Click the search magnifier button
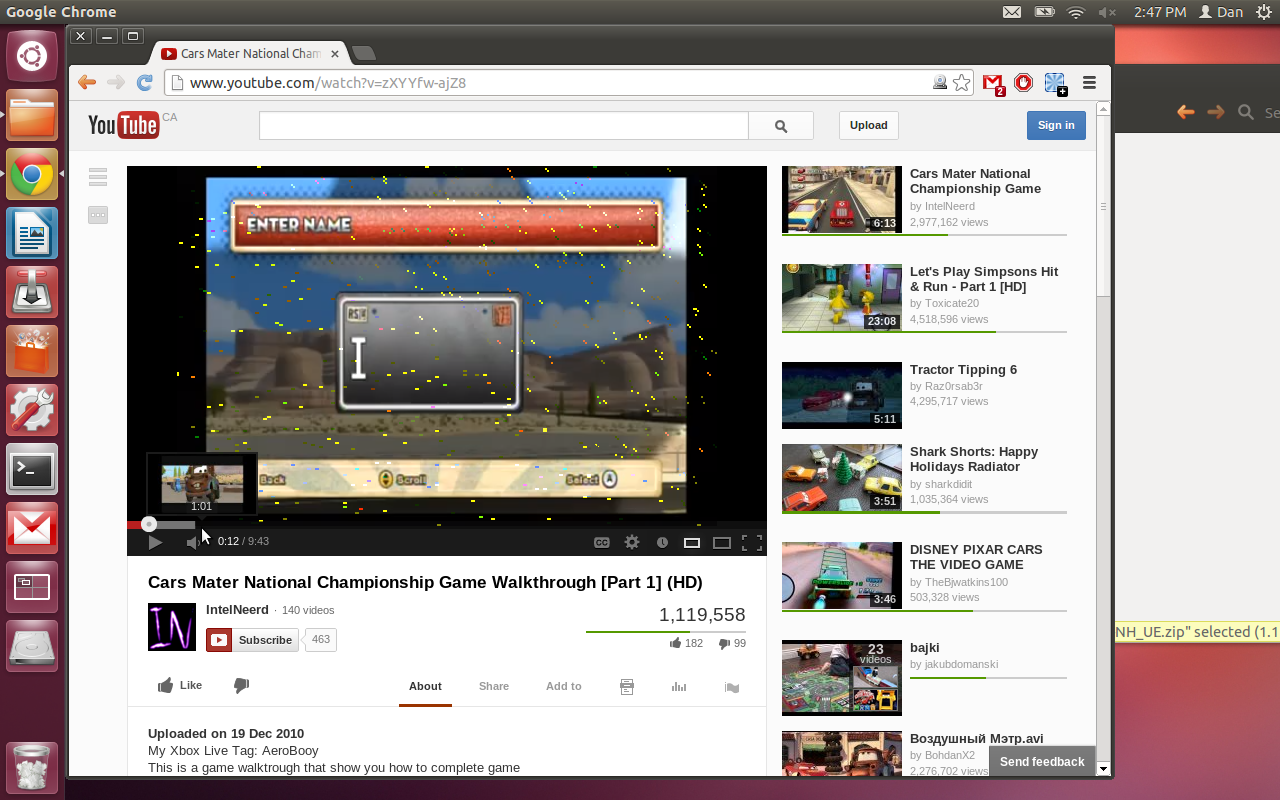The image size is (1280, 800). 781,125
